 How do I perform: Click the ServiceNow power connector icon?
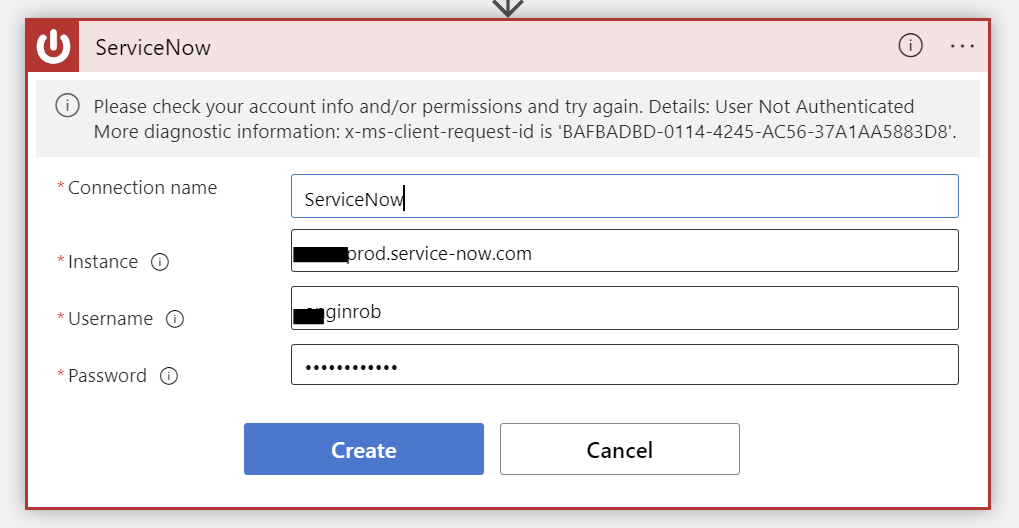click(53, 46)
